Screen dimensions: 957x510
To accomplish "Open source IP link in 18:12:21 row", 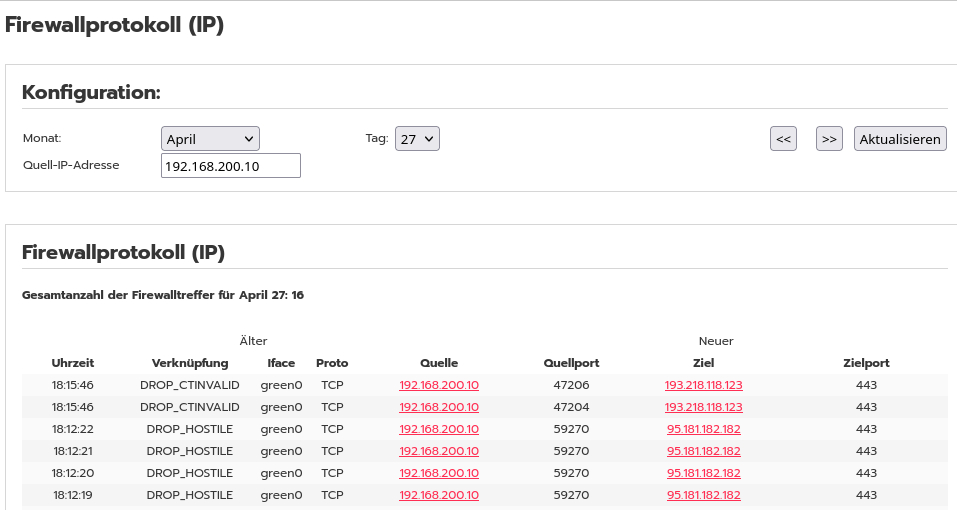I will click(x=439, y=451).
